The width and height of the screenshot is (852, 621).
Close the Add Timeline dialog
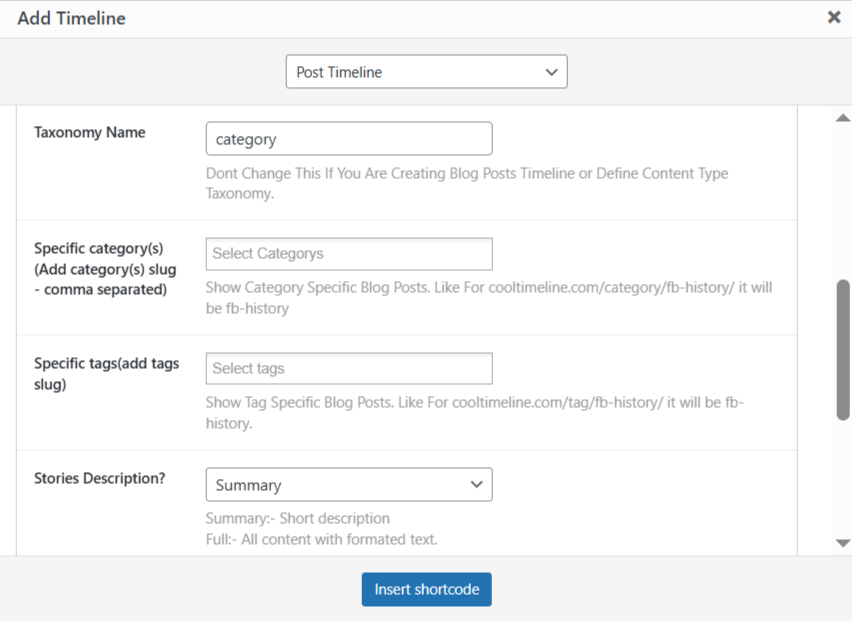pyautogui.click(x=835, y=17)
